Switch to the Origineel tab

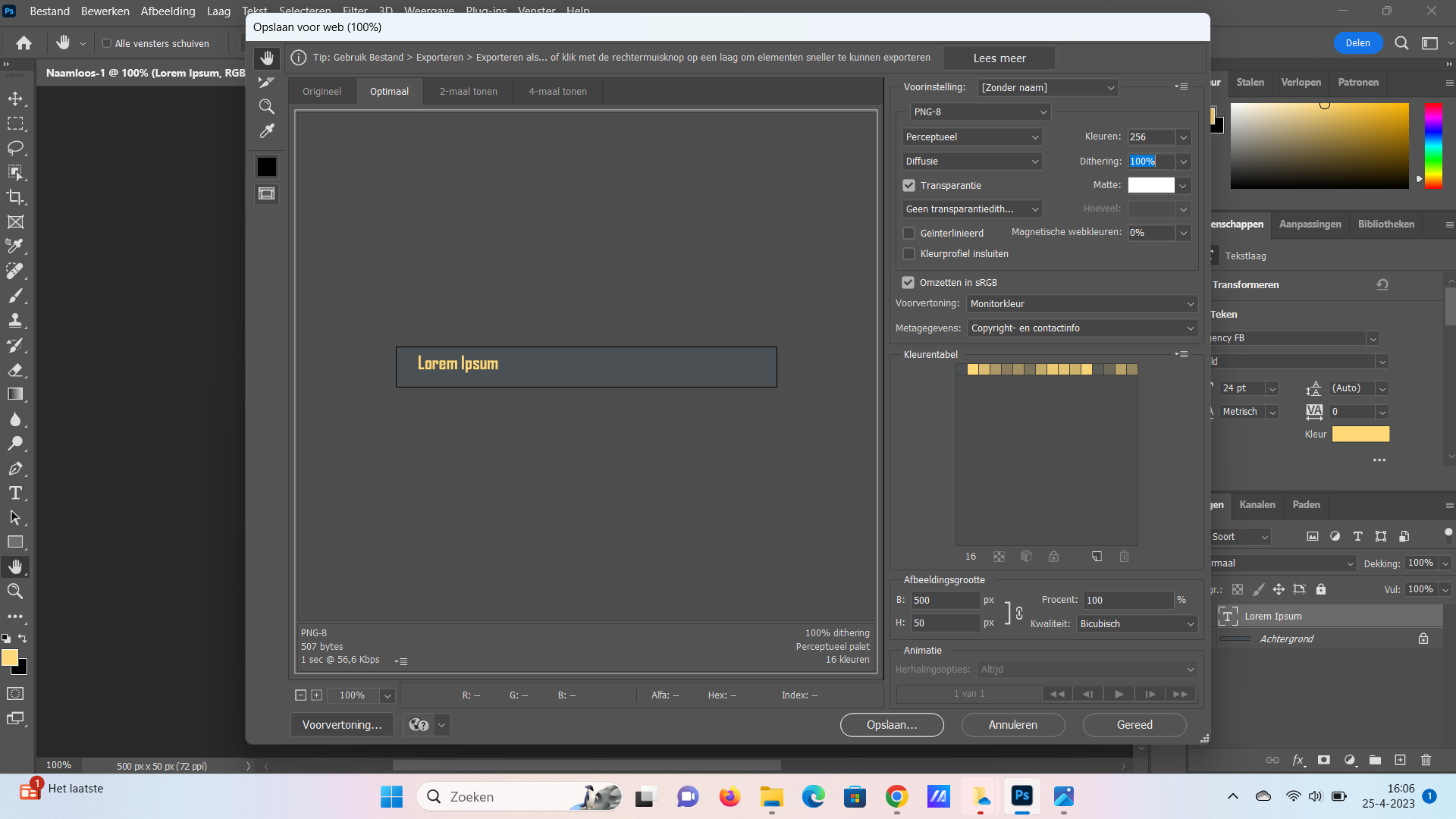tap(322, 92)
